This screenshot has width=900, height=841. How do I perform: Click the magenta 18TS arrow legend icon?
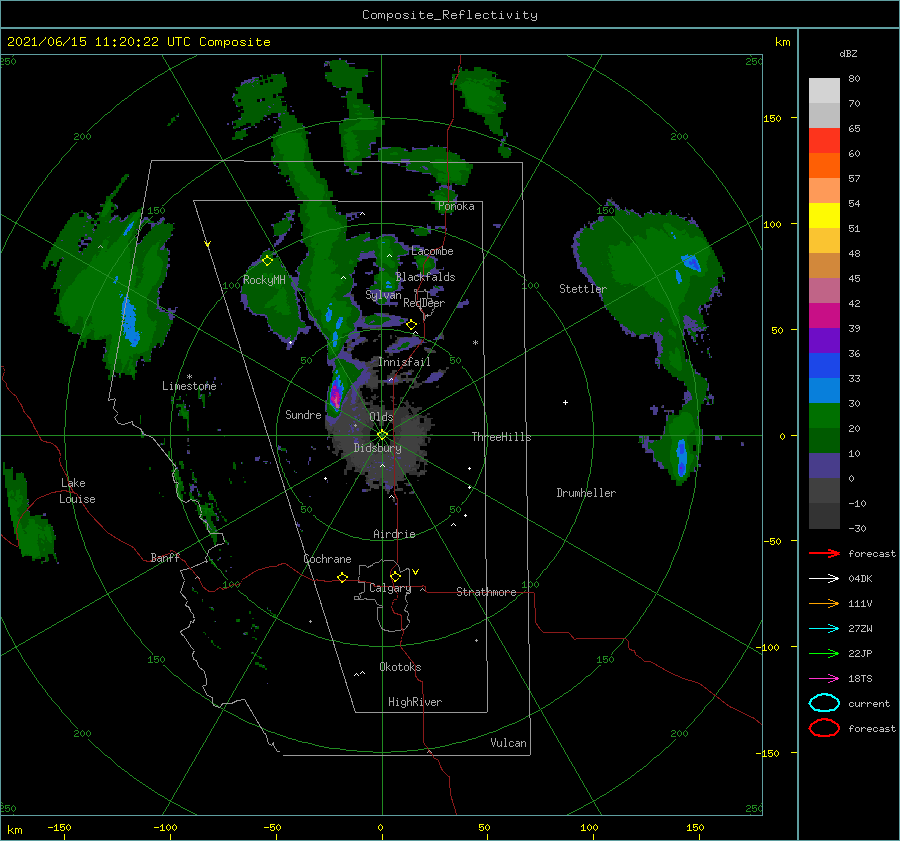[x=824, y=679]
